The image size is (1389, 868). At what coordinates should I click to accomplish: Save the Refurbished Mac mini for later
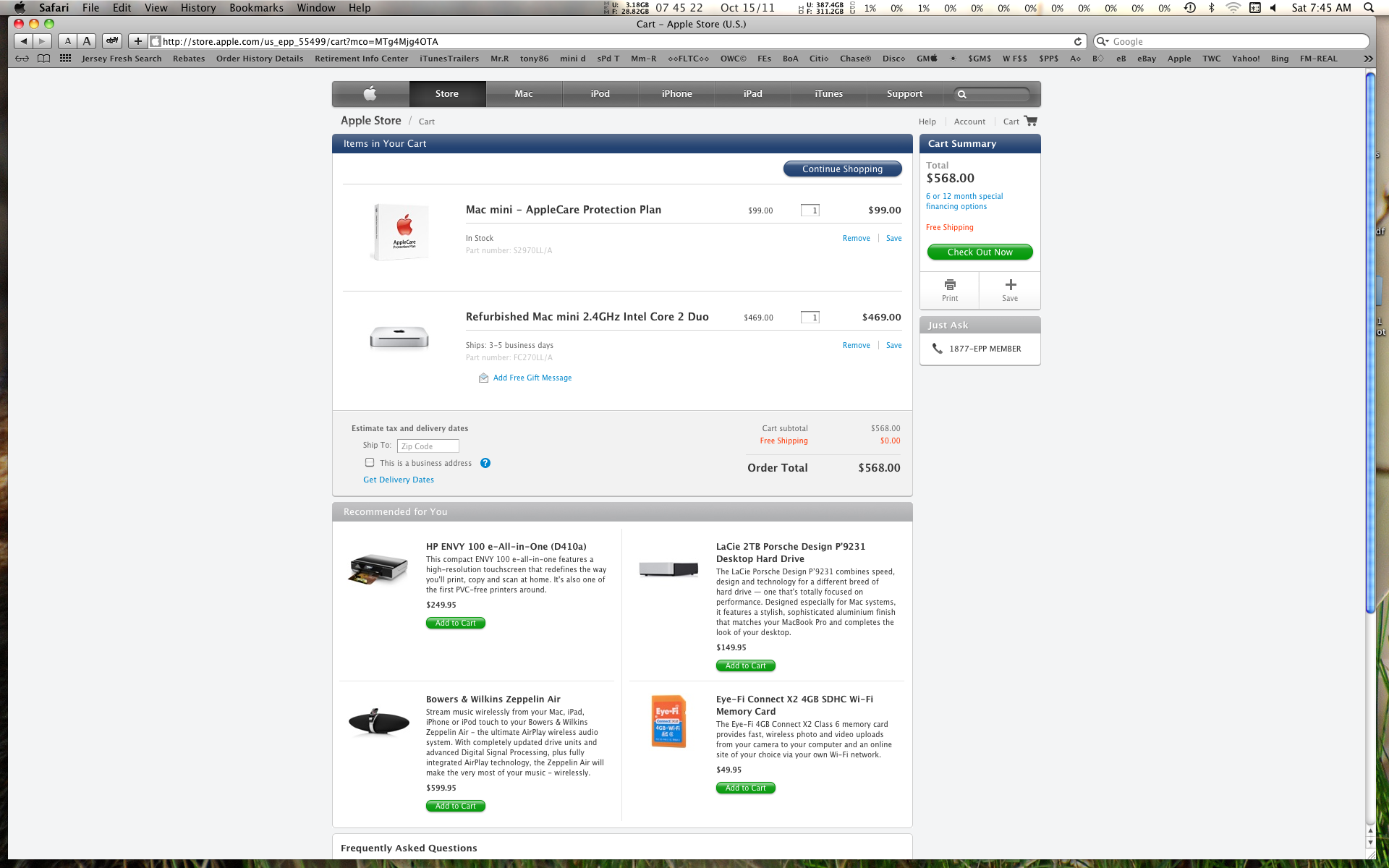pos(894,346)
